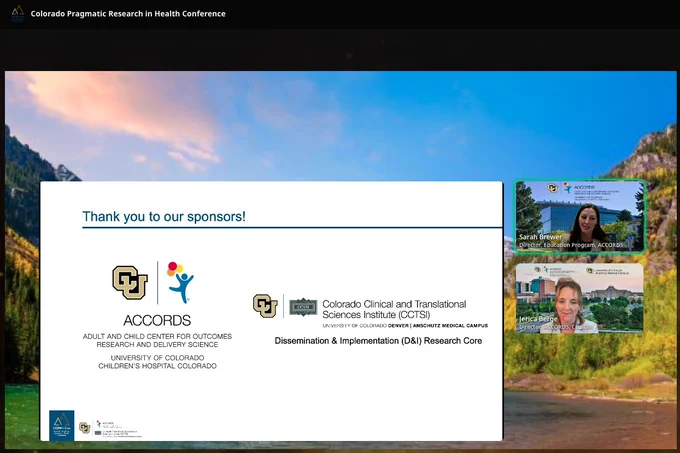Click the blue COPRH Con logo in slide footer

click(x=62, y=425)
